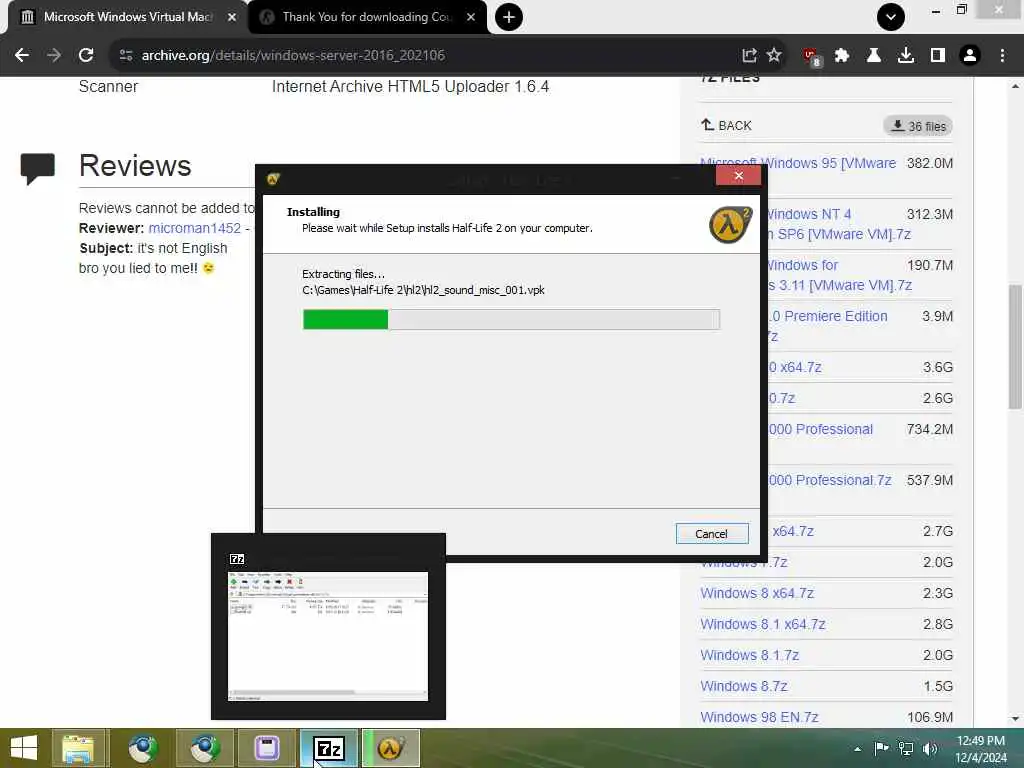This screenshot has height=768, width=1024.
Task: Click Half-Life 2 installer taskbar button
Action: [x=391, y=748]
